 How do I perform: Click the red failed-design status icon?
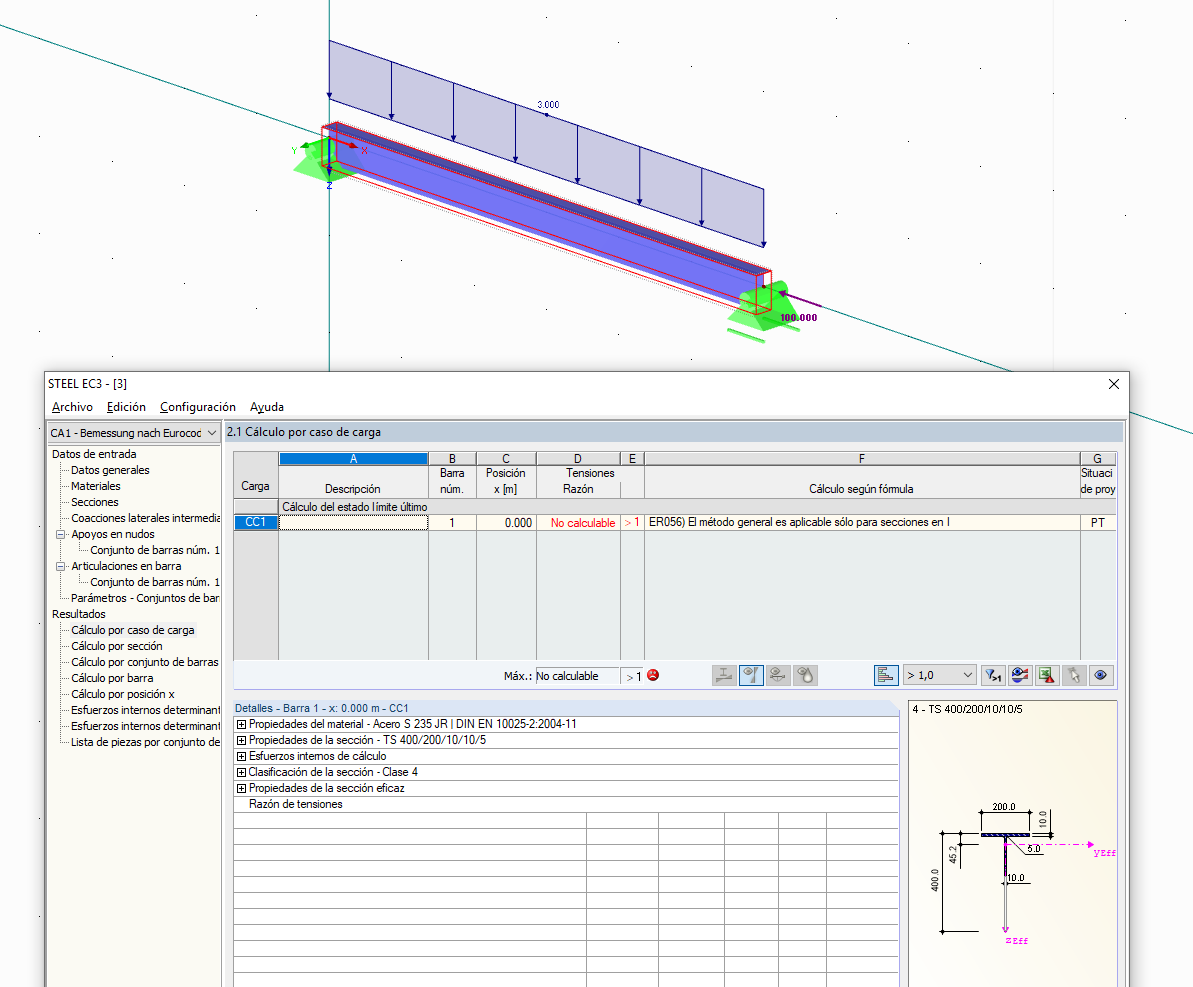click(653, 675)
